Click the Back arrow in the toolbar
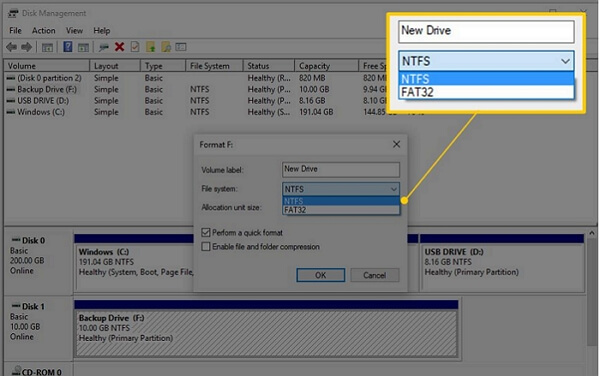 (x=11, y=47)
